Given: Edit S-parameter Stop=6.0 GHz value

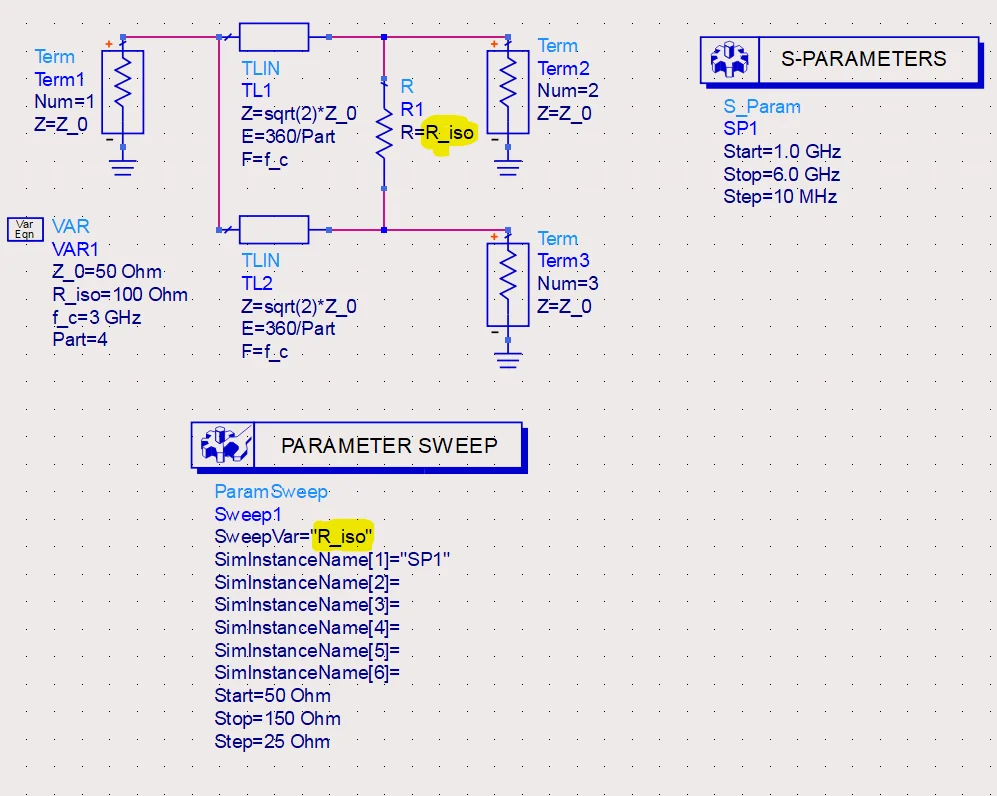Looking at the screenshot, I should pos(781,174).
